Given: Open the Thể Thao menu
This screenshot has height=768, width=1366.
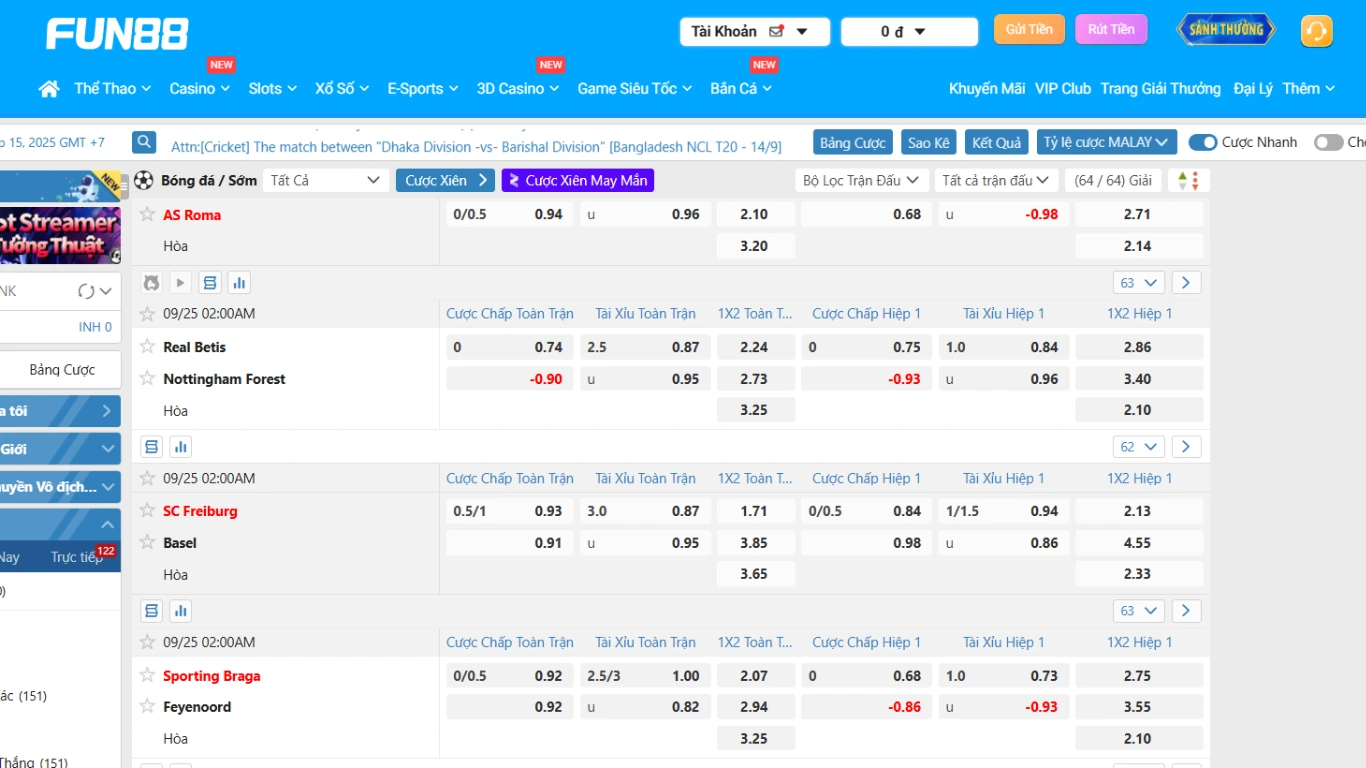Looking at the screenshot, I should pyautogui.click(x=112, y=89).
